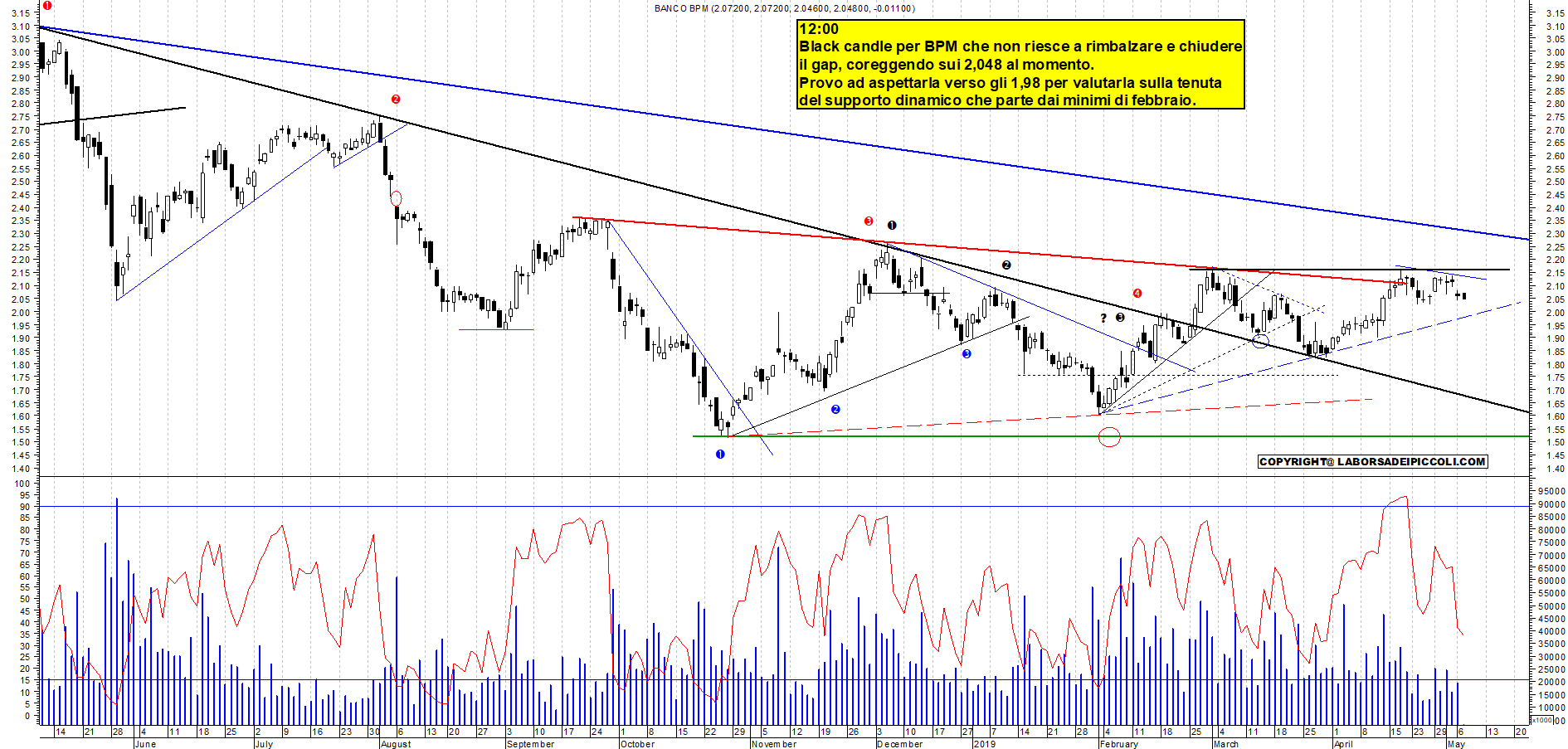Click the blue wave marker 1 below October low

[x=720, y=454]
